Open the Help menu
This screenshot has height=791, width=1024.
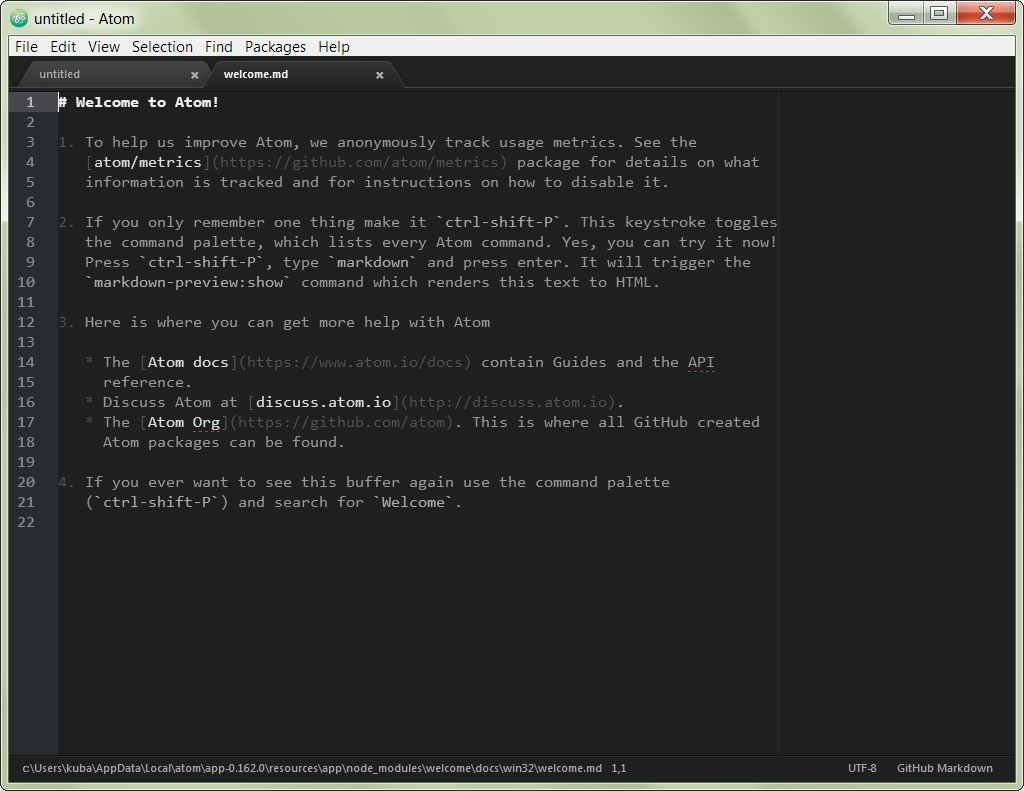point(334,47)
